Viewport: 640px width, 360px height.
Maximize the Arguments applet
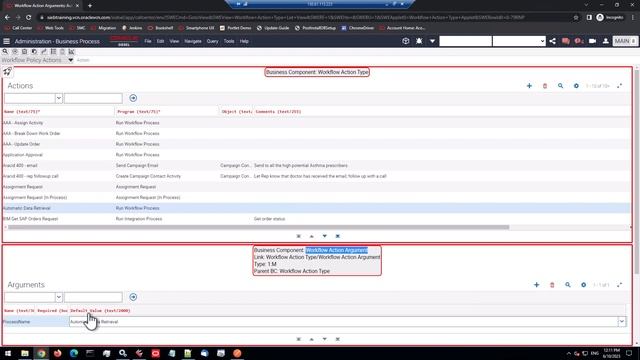pyautogui.click(x=620, y=285)
